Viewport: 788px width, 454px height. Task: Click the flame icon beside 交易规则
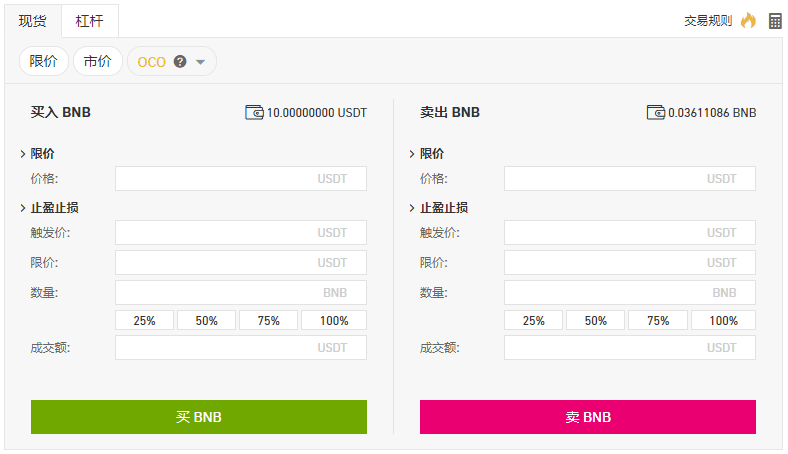coord(748,20)
